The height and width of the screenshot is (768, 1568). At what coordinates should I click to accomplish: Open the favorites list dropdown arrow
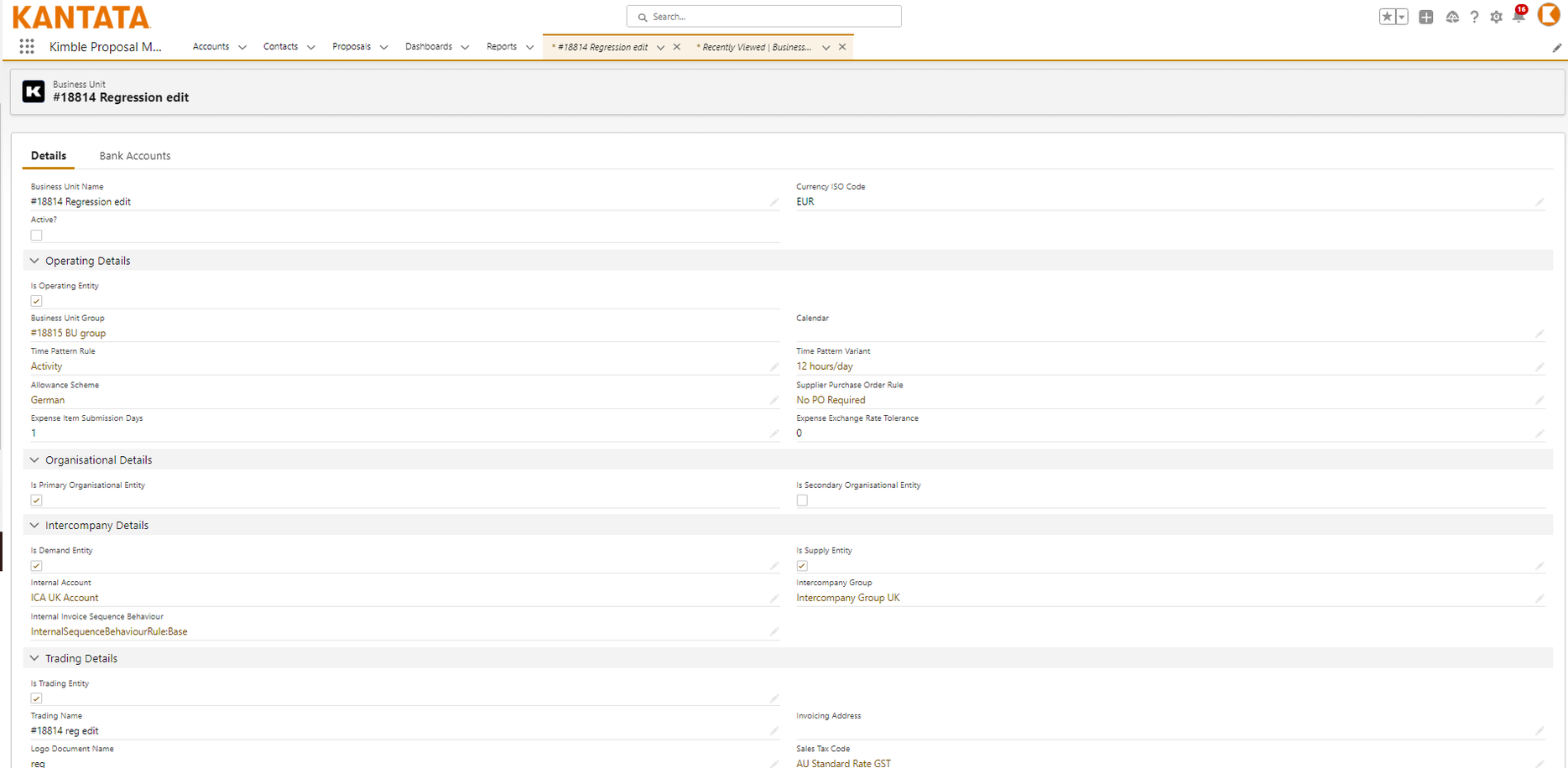pos(1402,17)
